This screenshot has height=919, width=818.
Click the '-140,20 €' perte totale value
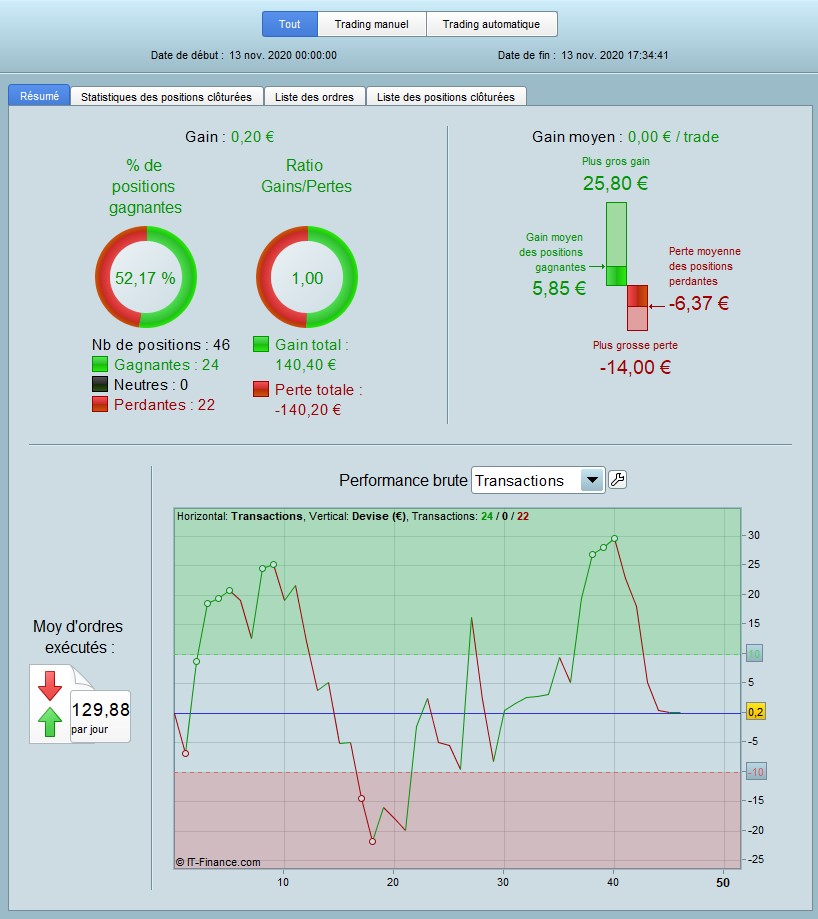[308, 410]
